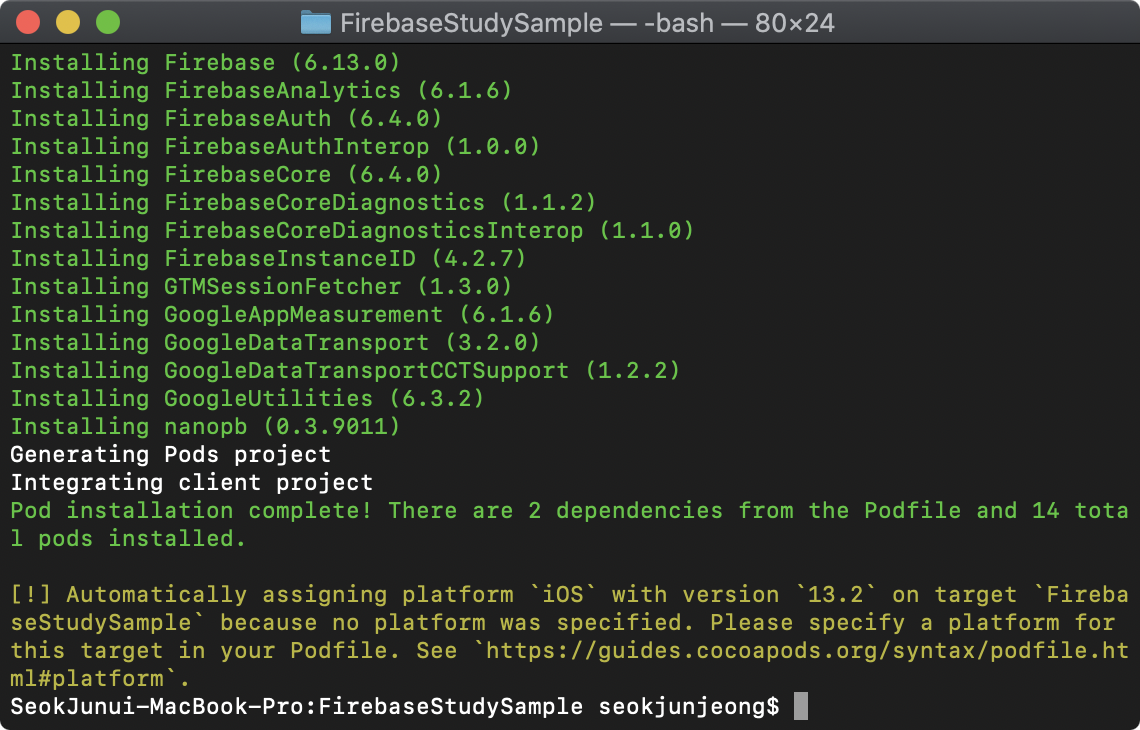Viewport: 1140px width, 730px height.
Task: Click the line 'Installing FirebaseCoreDiagnostics (1.1.2)'
Action: (x=303, y=202)
